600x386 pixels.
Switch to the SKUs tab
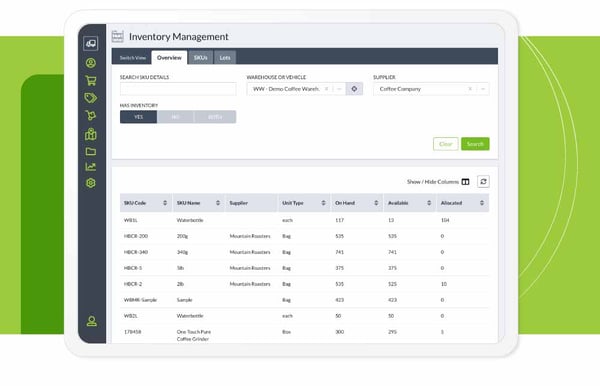coord(201,57)
